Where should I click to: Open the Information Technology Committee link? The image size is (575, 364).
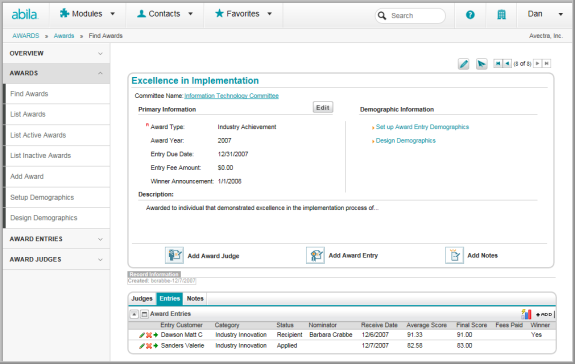tap(231, 96)
